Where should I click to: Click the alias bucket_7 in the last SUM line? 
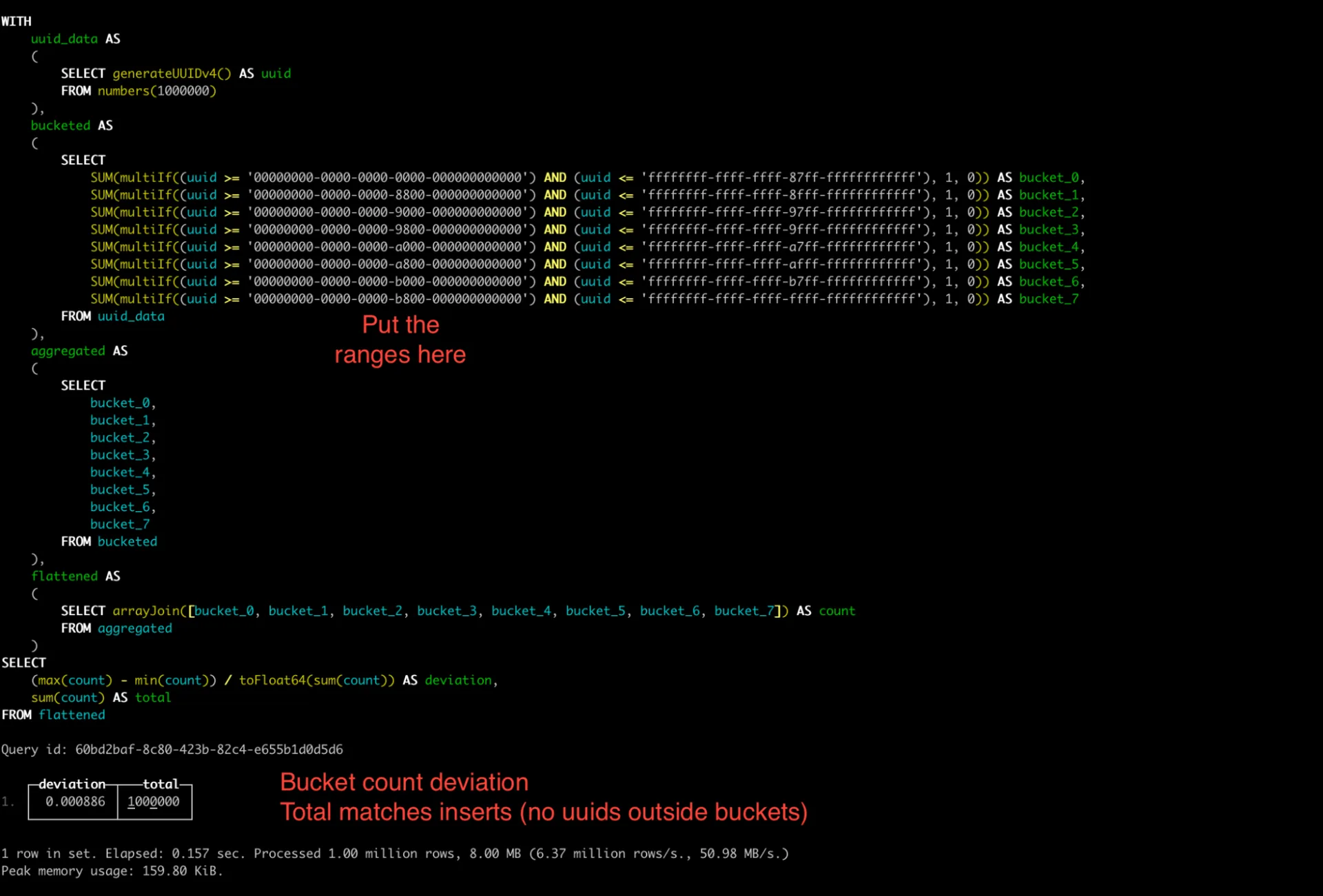click(x=1049, y=299)
